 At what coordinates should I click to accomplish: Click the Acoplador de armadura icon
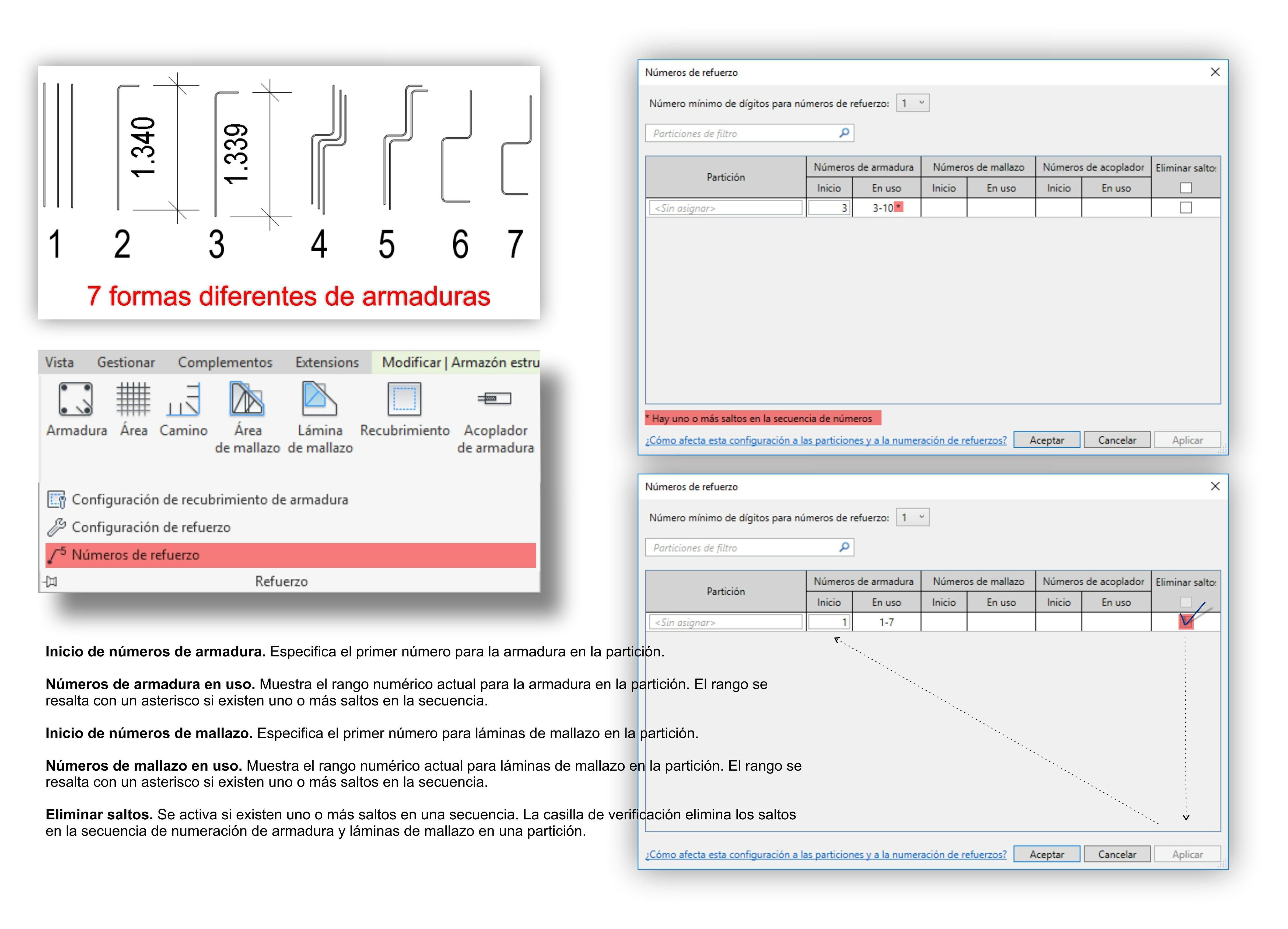[495, 399]
